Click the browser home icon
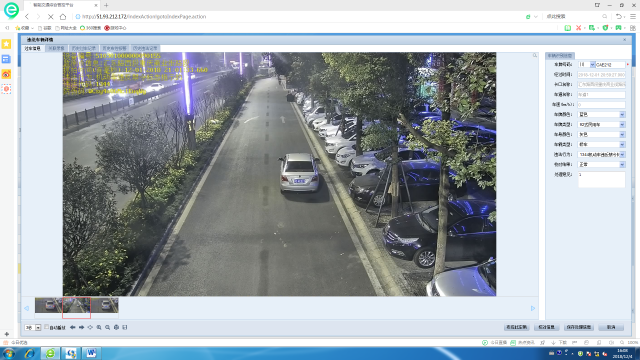The width and height of the screenshot is (640, 360). tap(63, 17)
